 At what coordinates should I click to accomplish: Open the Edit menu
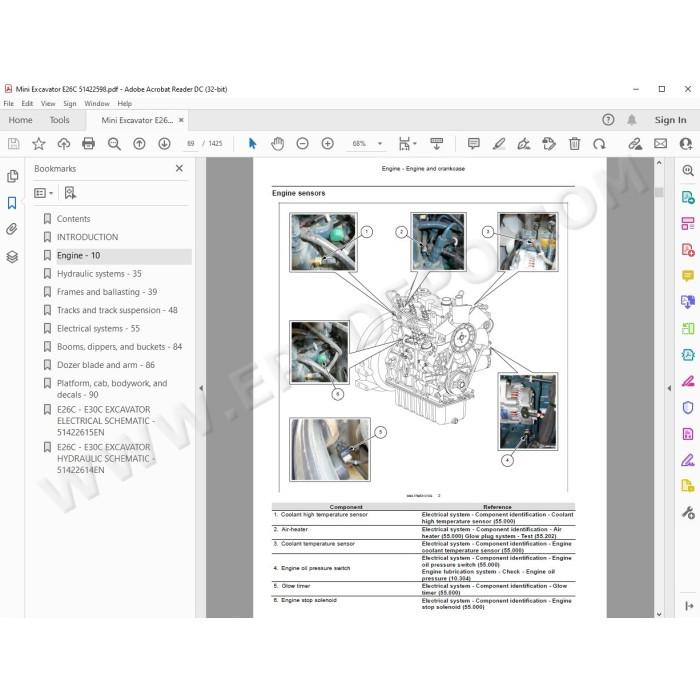(x=27, y=104)
